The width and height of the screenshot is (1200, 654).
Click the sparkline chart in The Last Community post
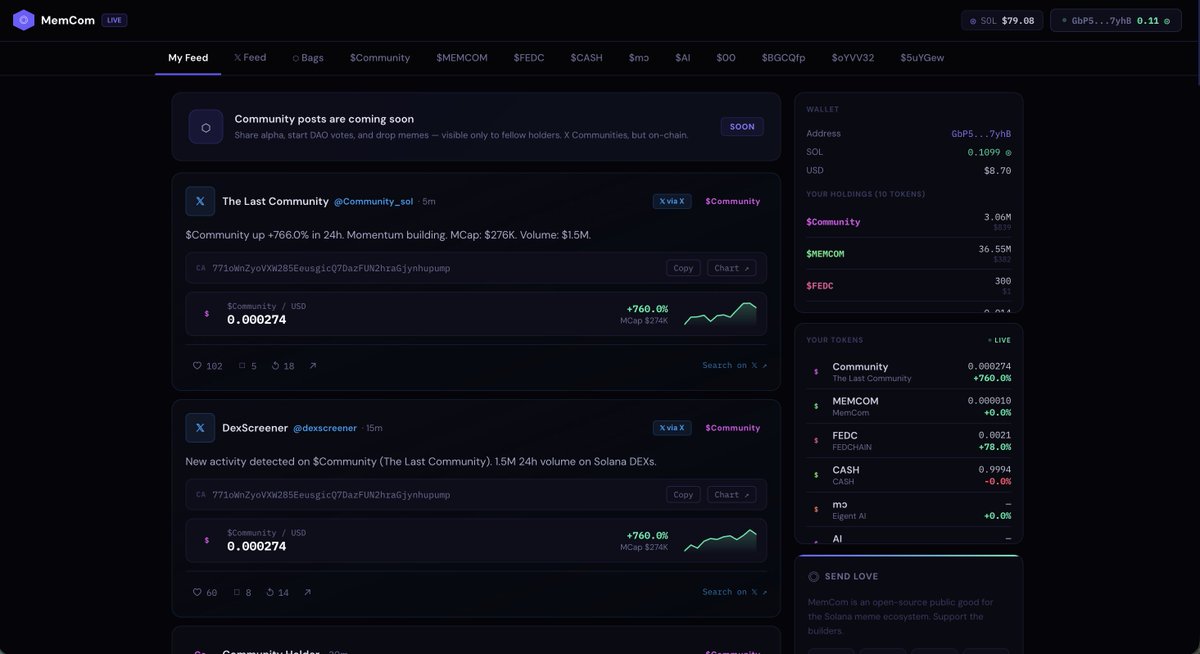[720, 314]
